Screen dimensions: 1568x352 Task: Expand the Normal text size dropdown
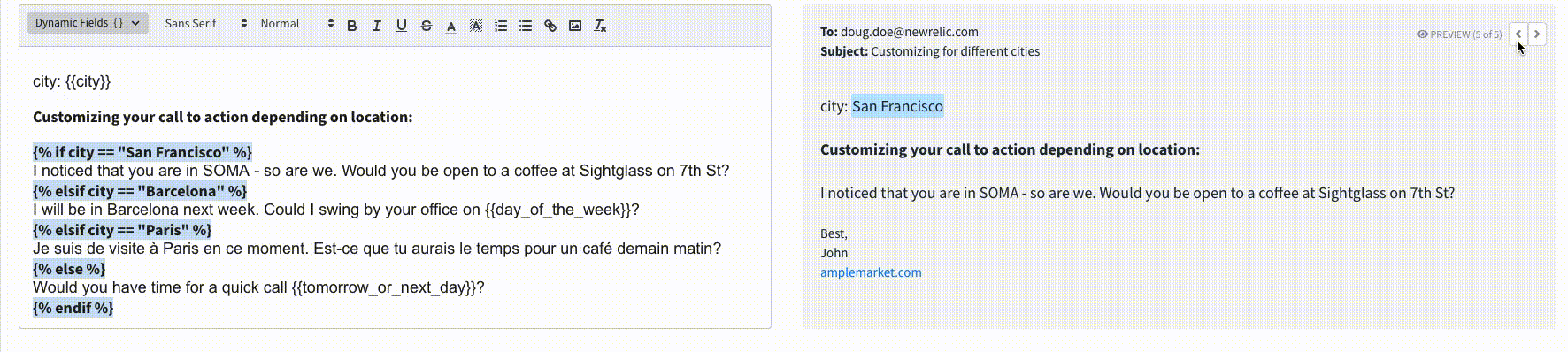coord(296,23)
